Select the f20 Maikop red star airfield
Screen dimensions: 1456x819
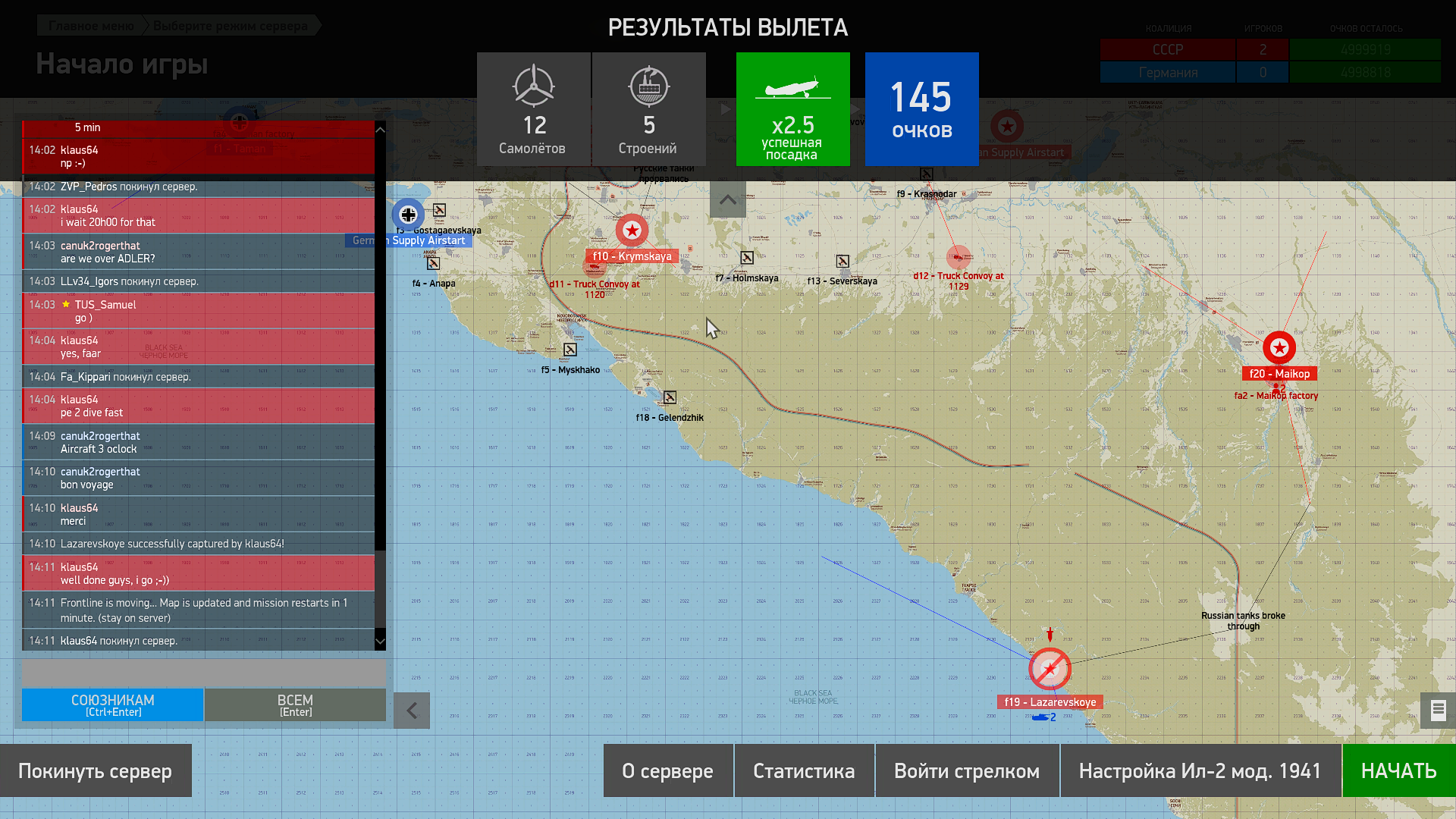tap(1279, 348)
